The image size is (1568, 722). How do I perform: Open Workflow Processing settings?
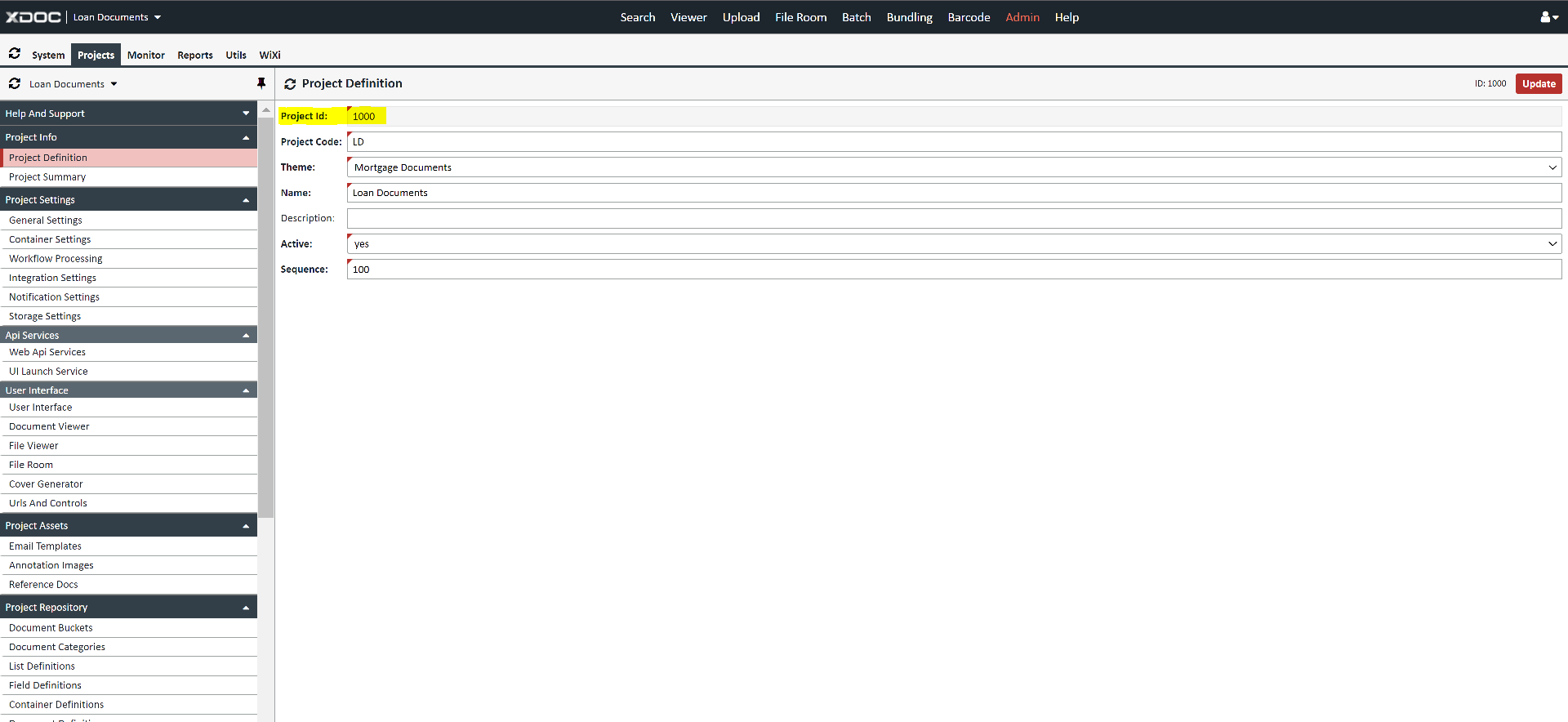coord(56,259)
